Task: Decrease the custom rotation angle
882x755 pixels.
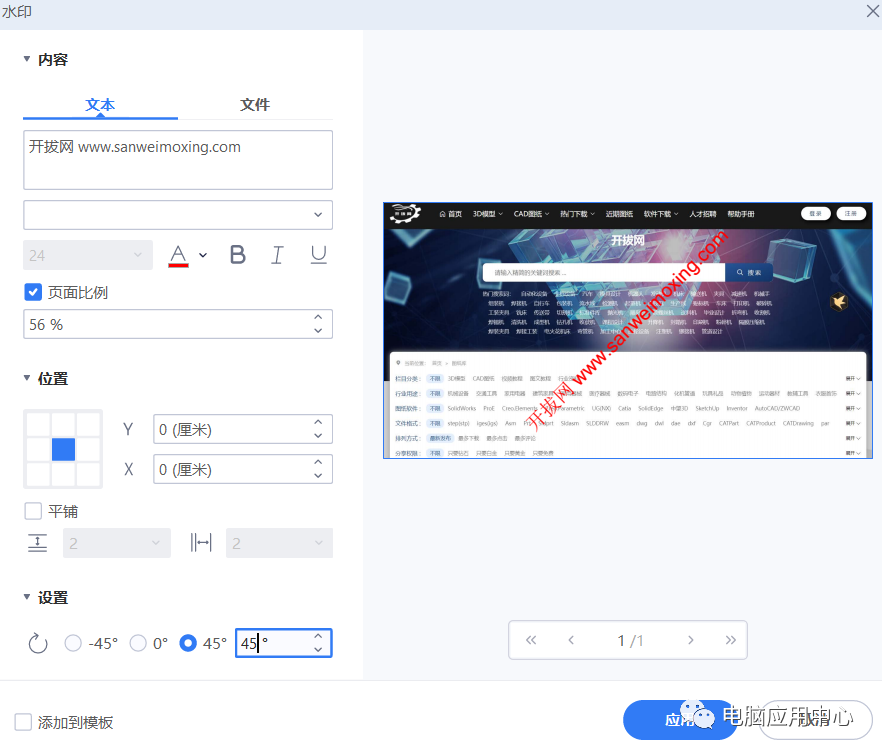Action: [x=318, y=650]
